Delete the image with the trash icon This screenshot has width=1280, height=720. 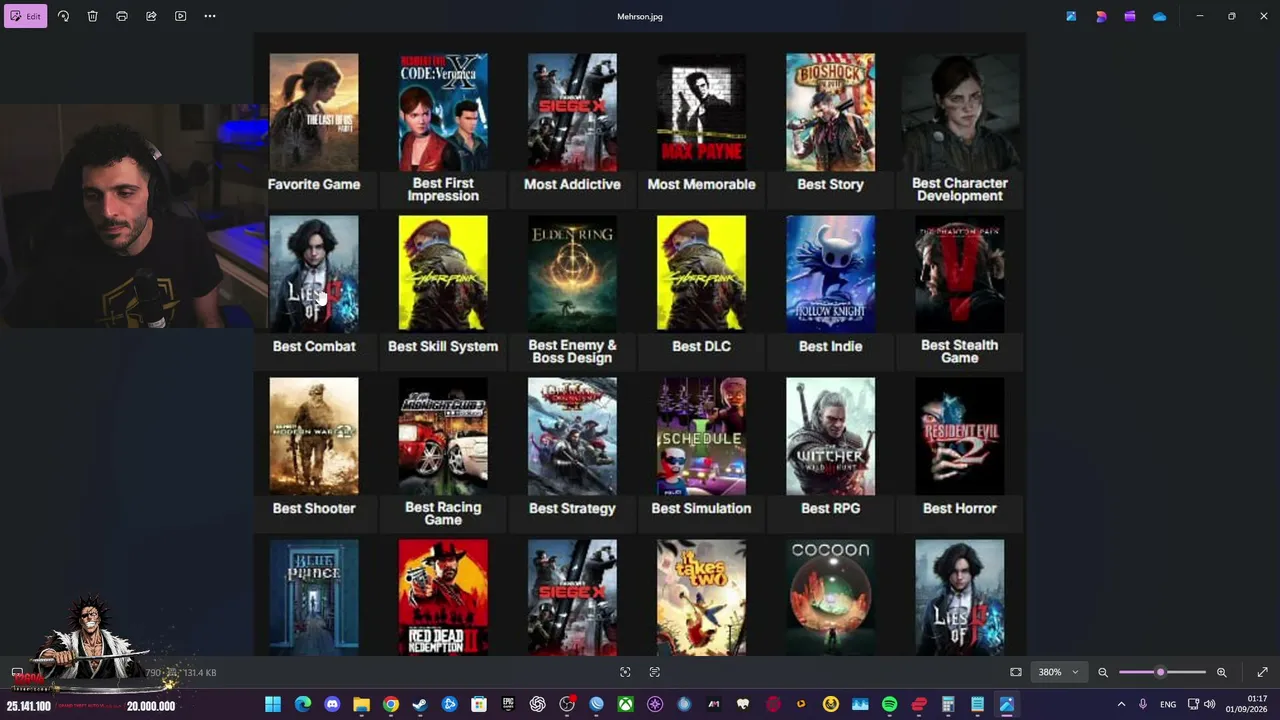[92, 16]
